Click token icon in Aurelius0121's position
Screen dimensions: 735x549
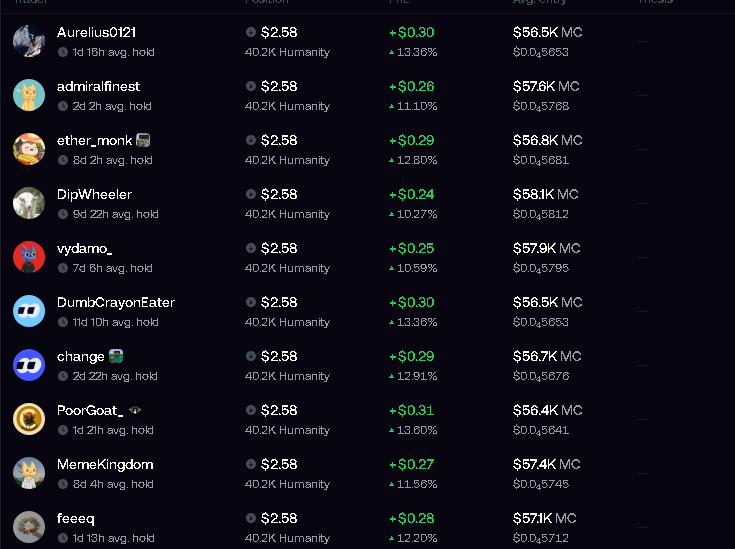point(251,32)
